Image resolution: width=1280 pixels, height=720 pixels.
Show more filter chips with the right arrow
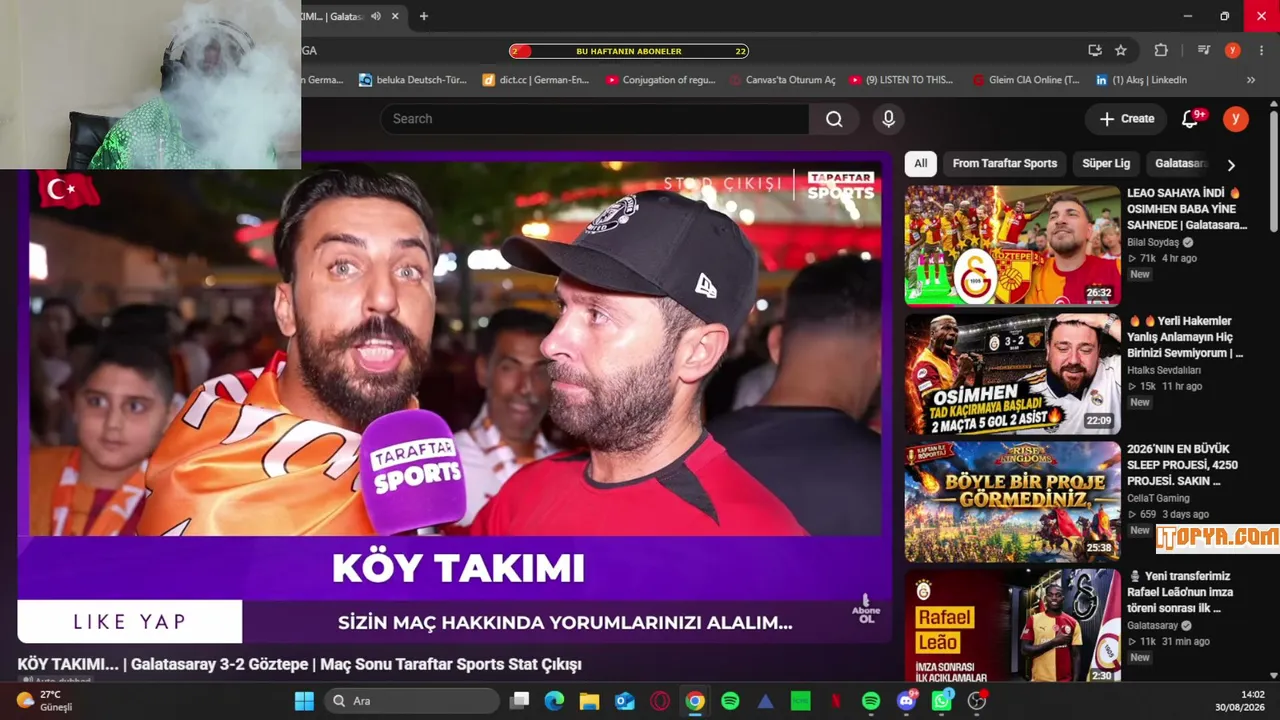pyautogui.click(x=1231, y=165)
